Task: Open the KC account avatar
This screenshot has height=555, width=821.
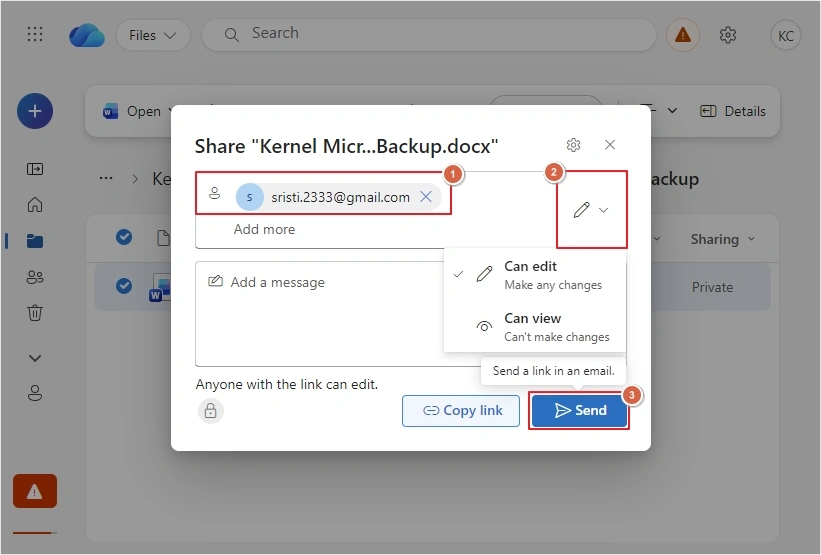Action: (785, 35)
